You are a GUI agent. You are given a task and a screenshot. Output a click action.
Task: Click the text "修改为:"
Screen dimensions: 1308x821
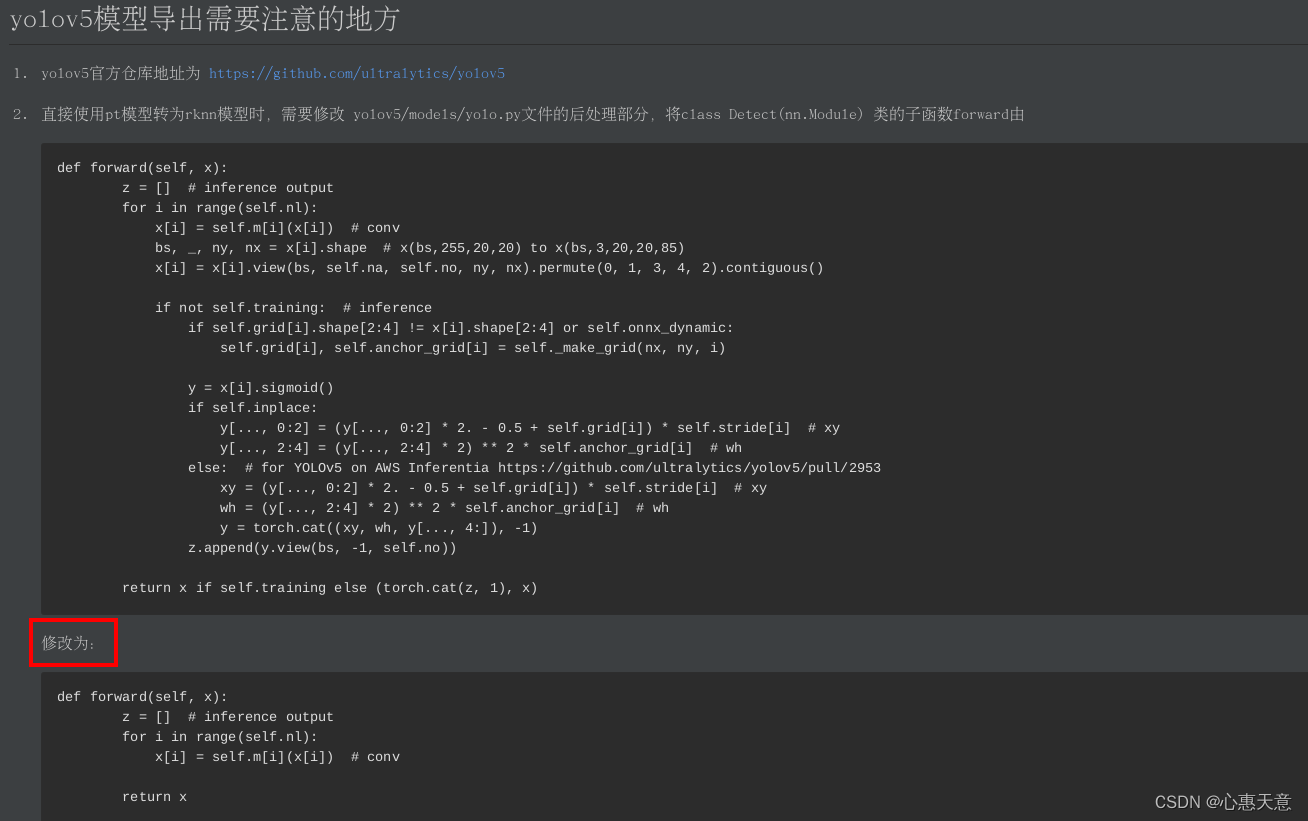(68, 643)
